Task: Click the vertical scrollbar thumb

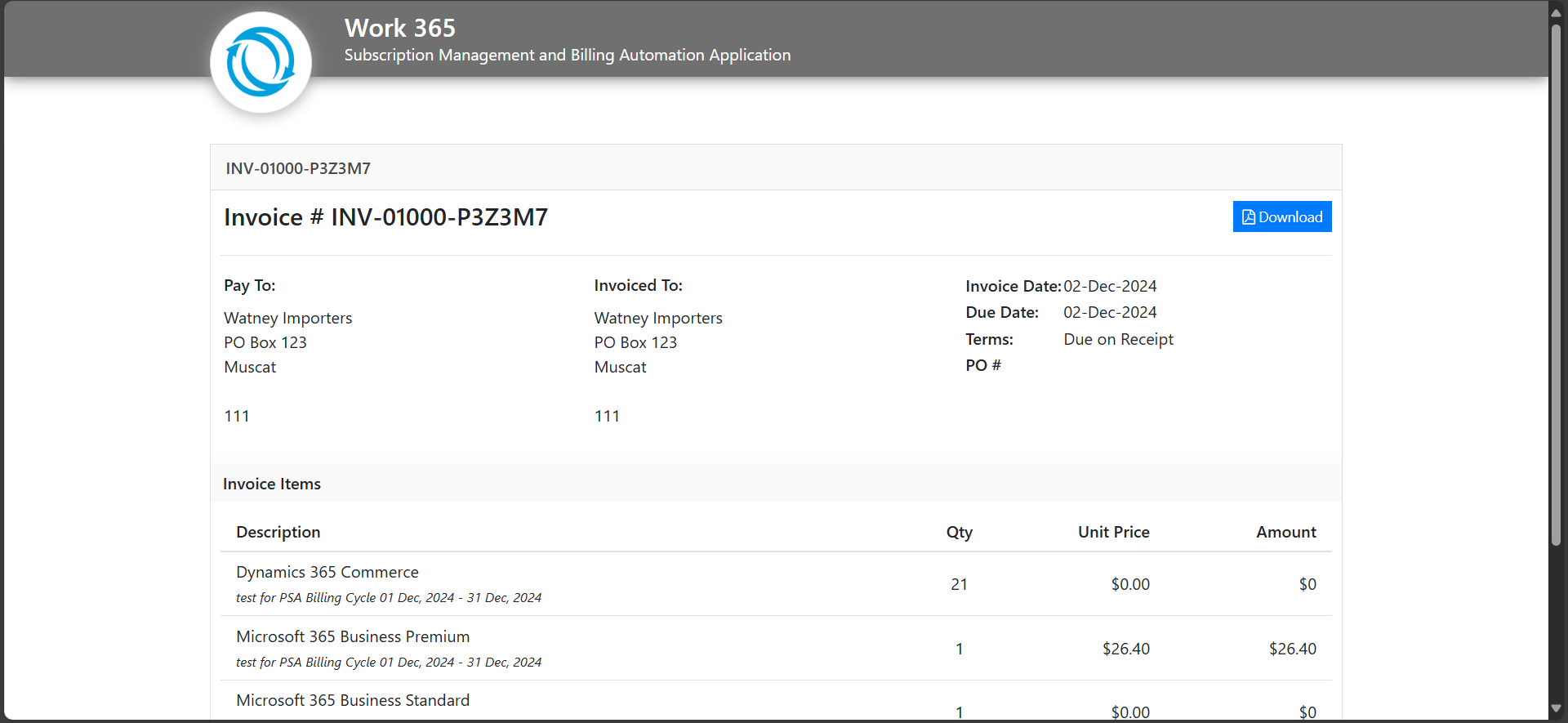Action: point(1557,283)
